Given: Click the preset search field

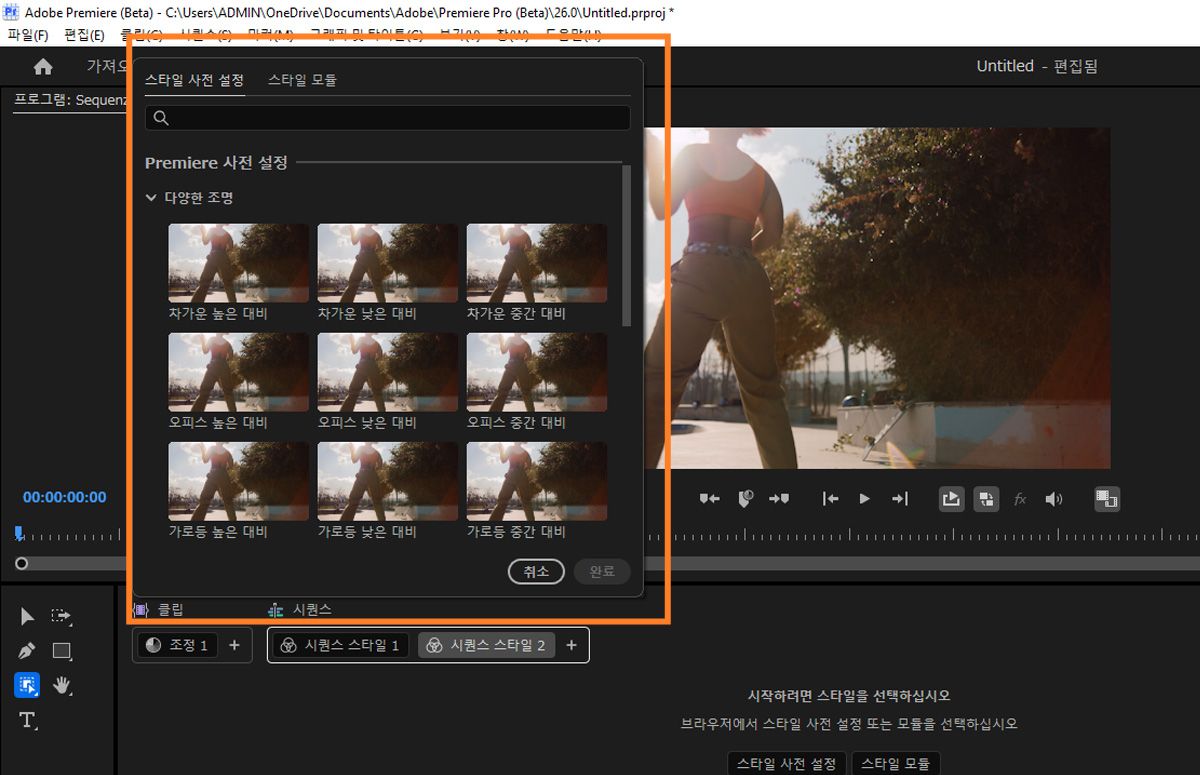Looking at the screenshot, I should point(388,118).
